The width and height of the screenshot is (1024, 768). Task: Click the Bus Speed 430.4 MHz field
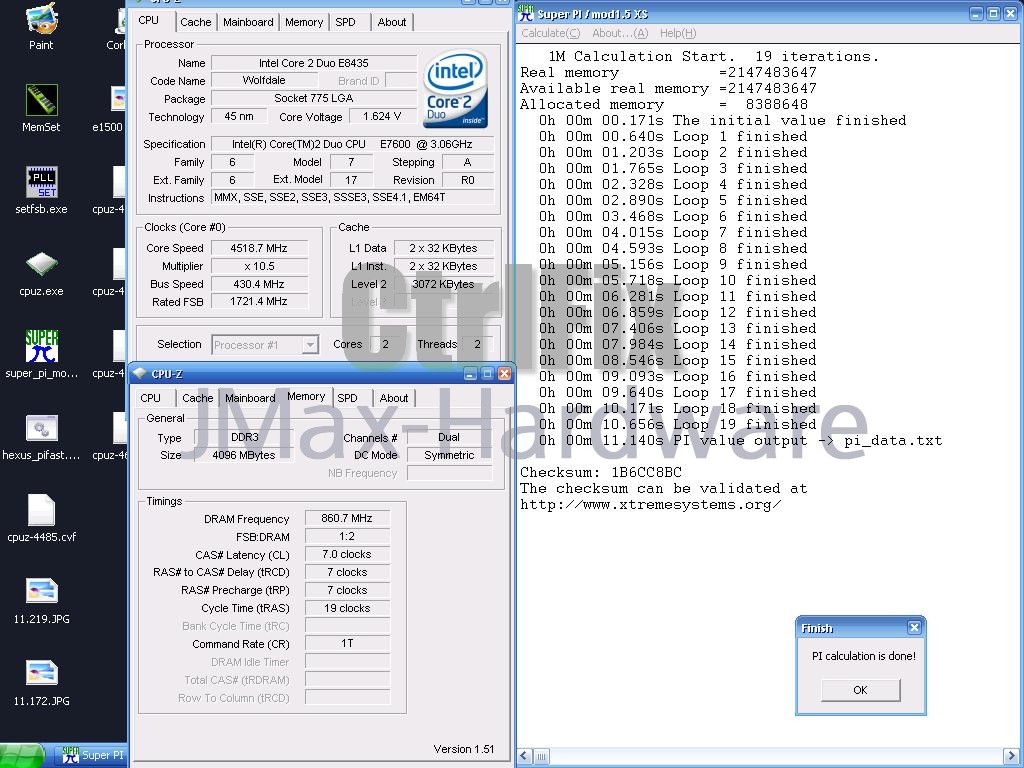point(259,284)
